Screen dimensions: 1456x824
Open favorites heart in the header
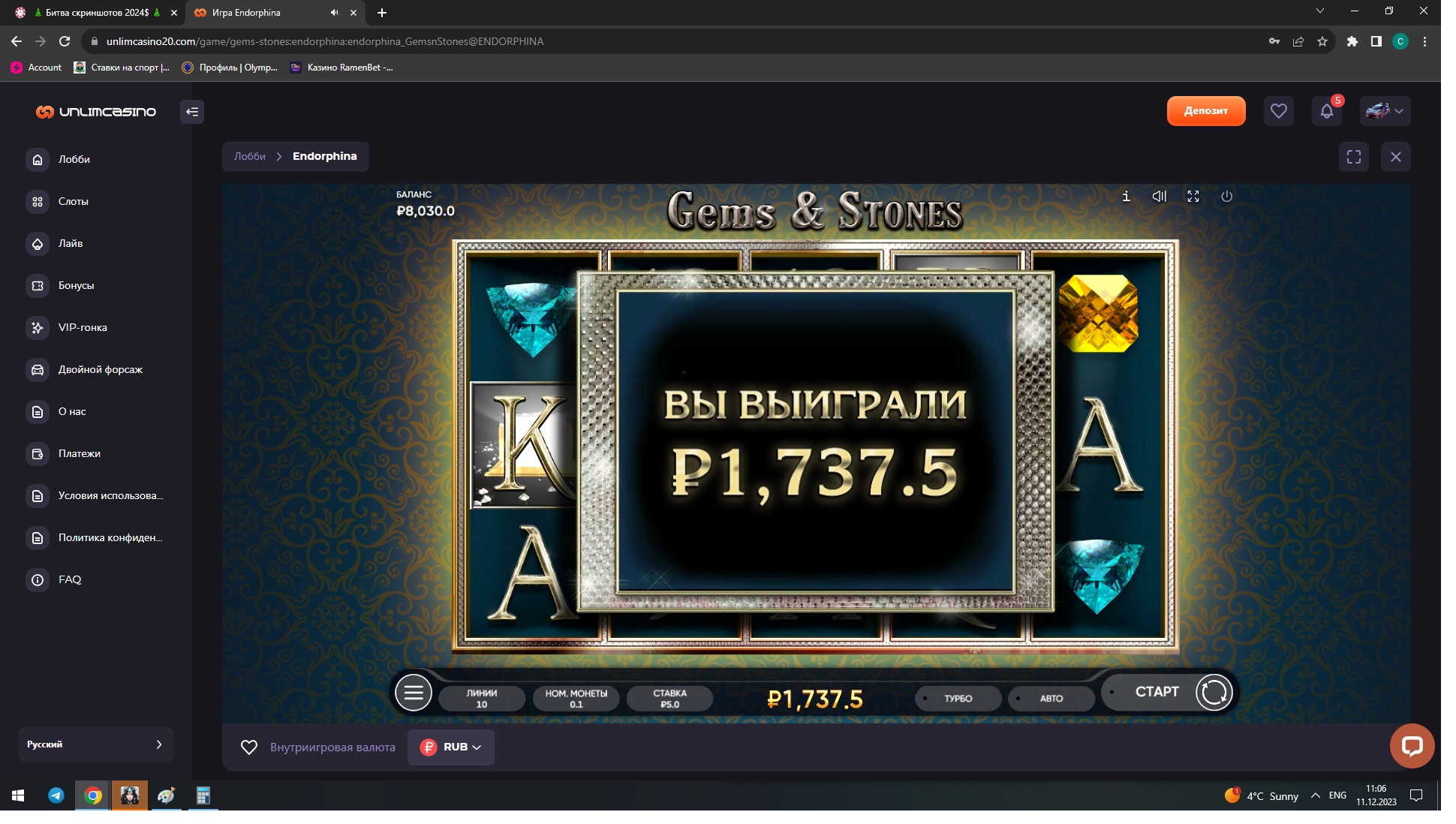pyautogui.click(x=1278, y=112)
